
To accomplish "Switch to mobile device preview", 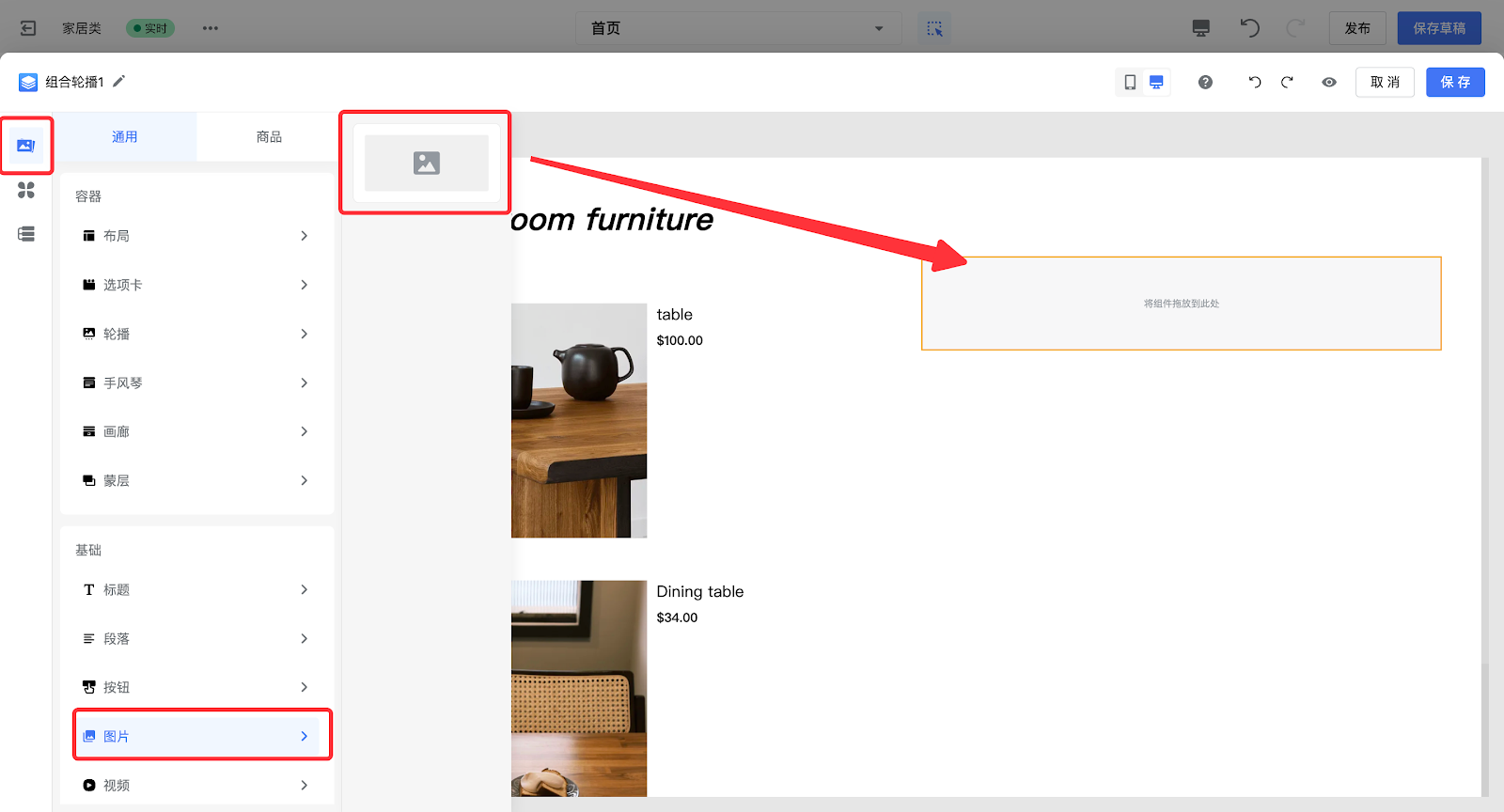I will click(x=1130, y=83).
